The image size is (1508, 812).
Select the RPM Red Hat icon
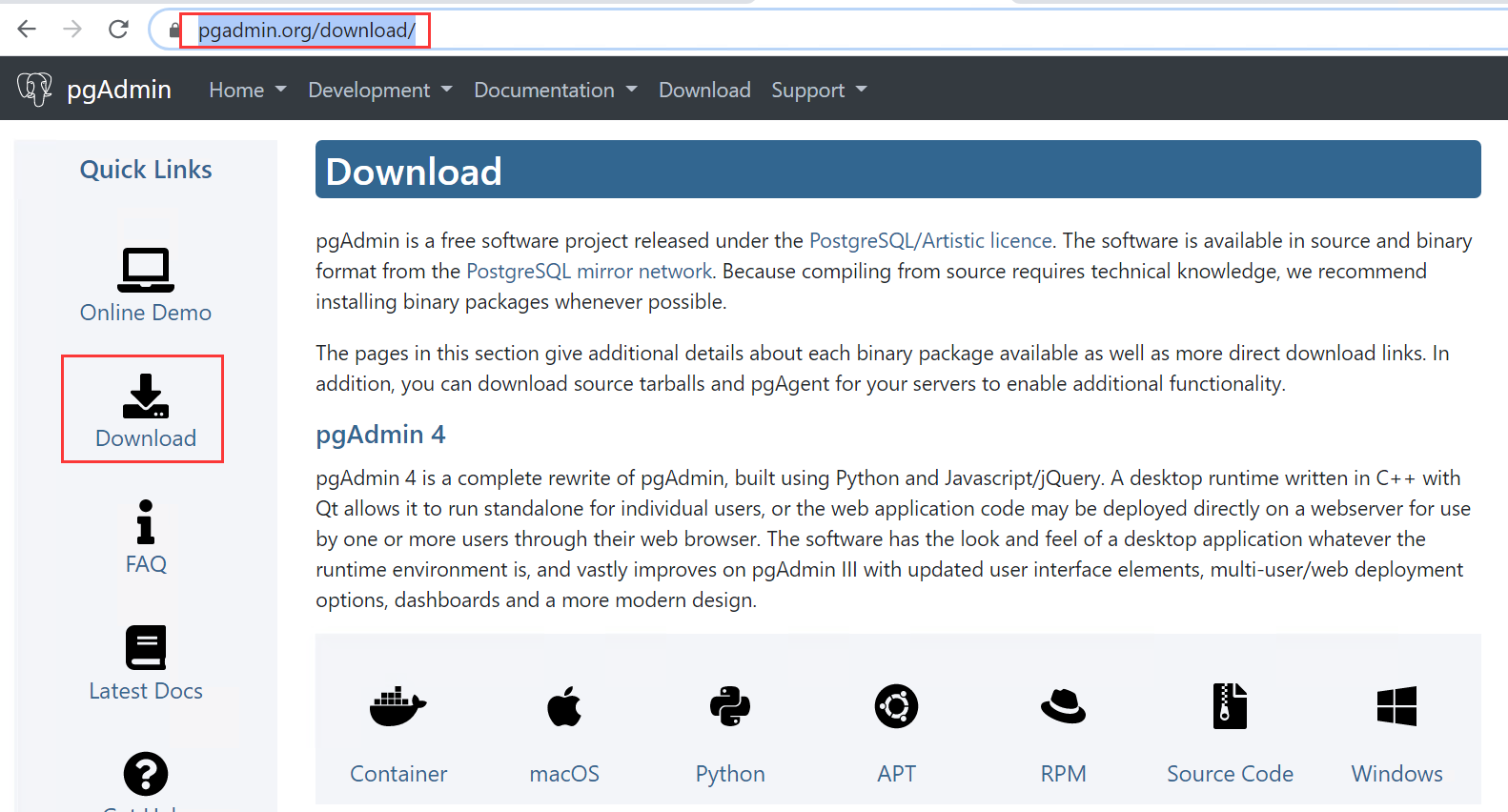point(1063,707)
